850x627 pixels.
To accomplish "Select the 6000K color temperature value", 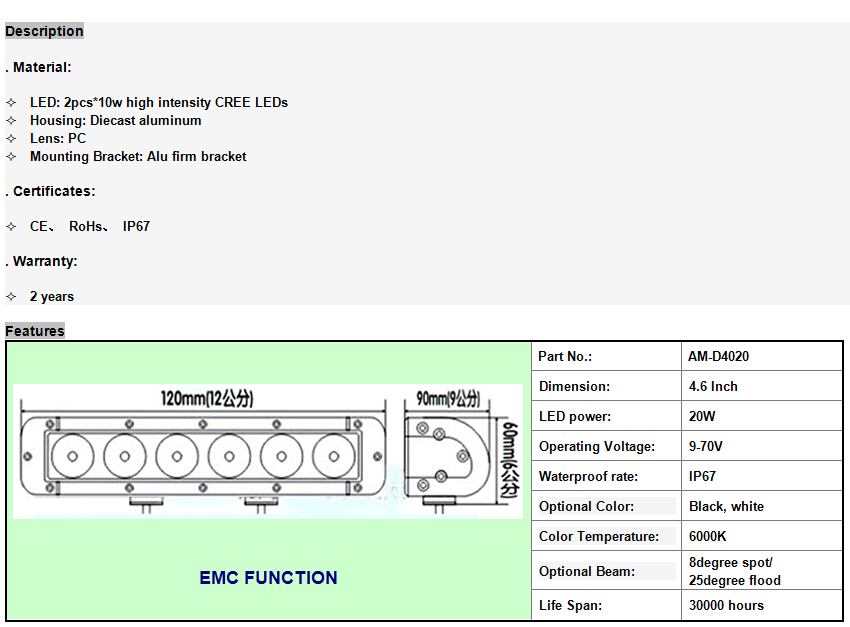I will pos(707,536).
